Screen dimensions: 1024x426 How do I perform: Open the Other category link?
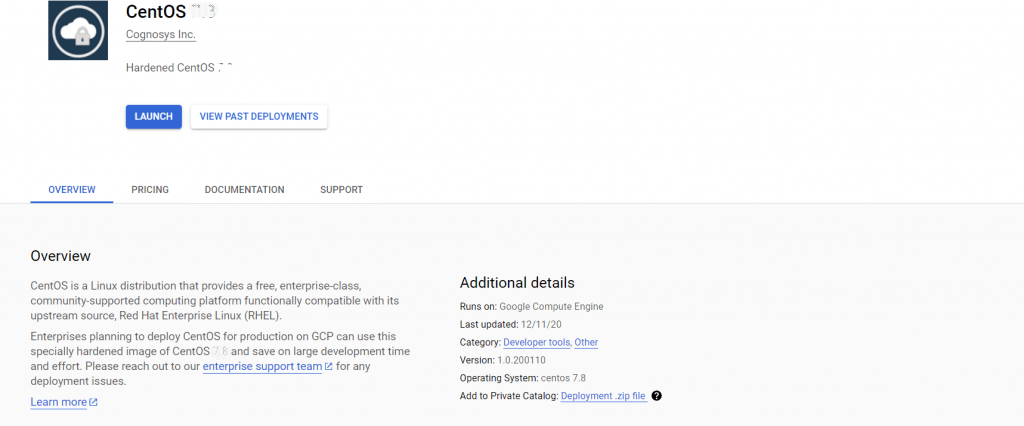point(586,342)
